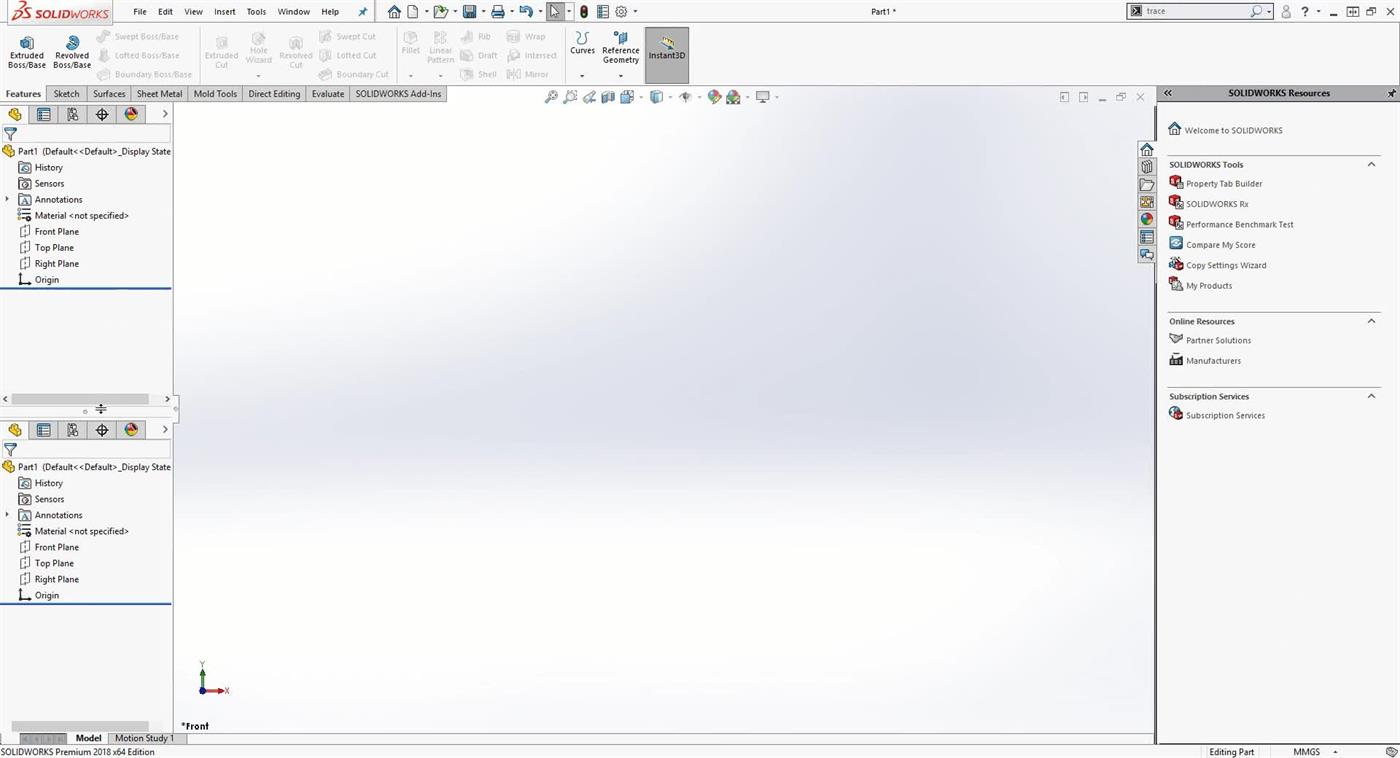Open the Performance Benchmark Test
Image resolution: width=1400 pixels, height=758 pixels.
[1239, 224]
